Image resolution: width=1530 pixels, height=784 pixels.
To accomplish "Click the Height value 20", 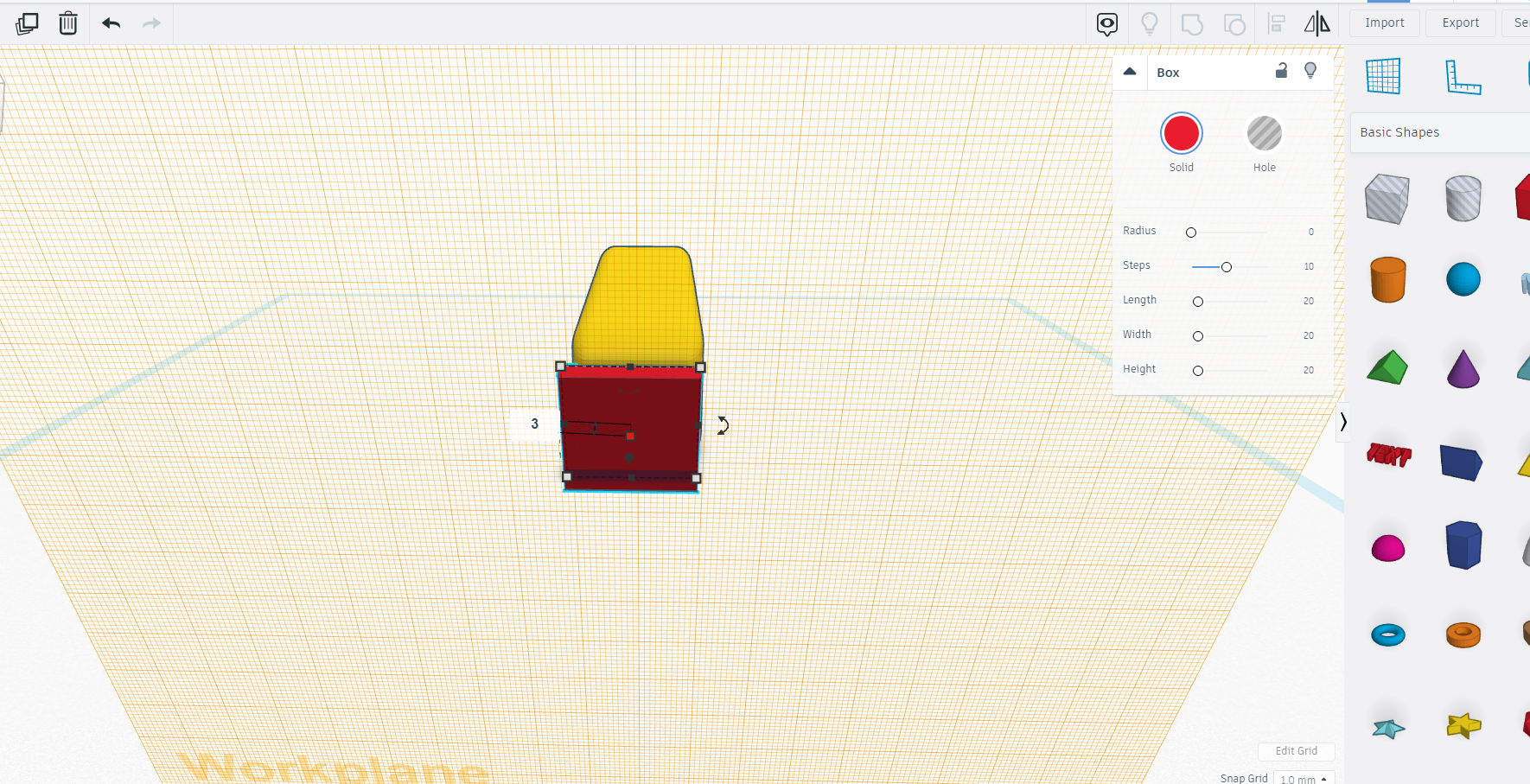I will (x=1309, y=370).
